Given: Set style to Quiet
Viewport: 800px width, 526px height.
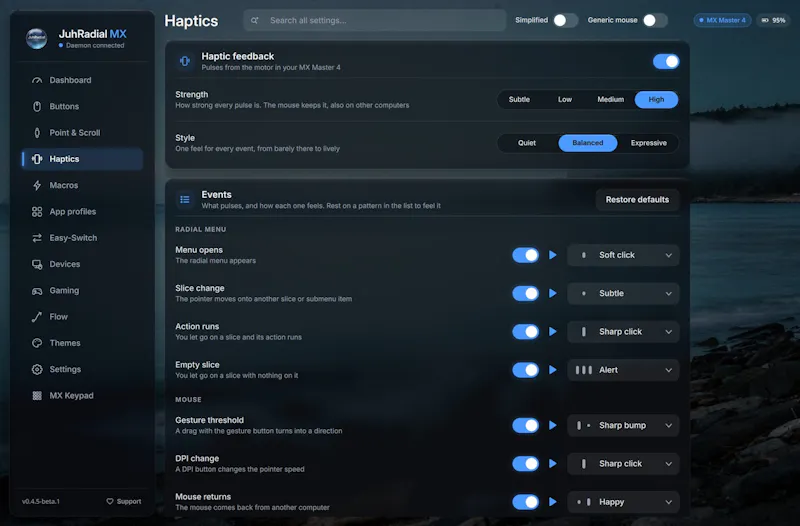Looking at the screenshot, I should (x=527, y=143).
